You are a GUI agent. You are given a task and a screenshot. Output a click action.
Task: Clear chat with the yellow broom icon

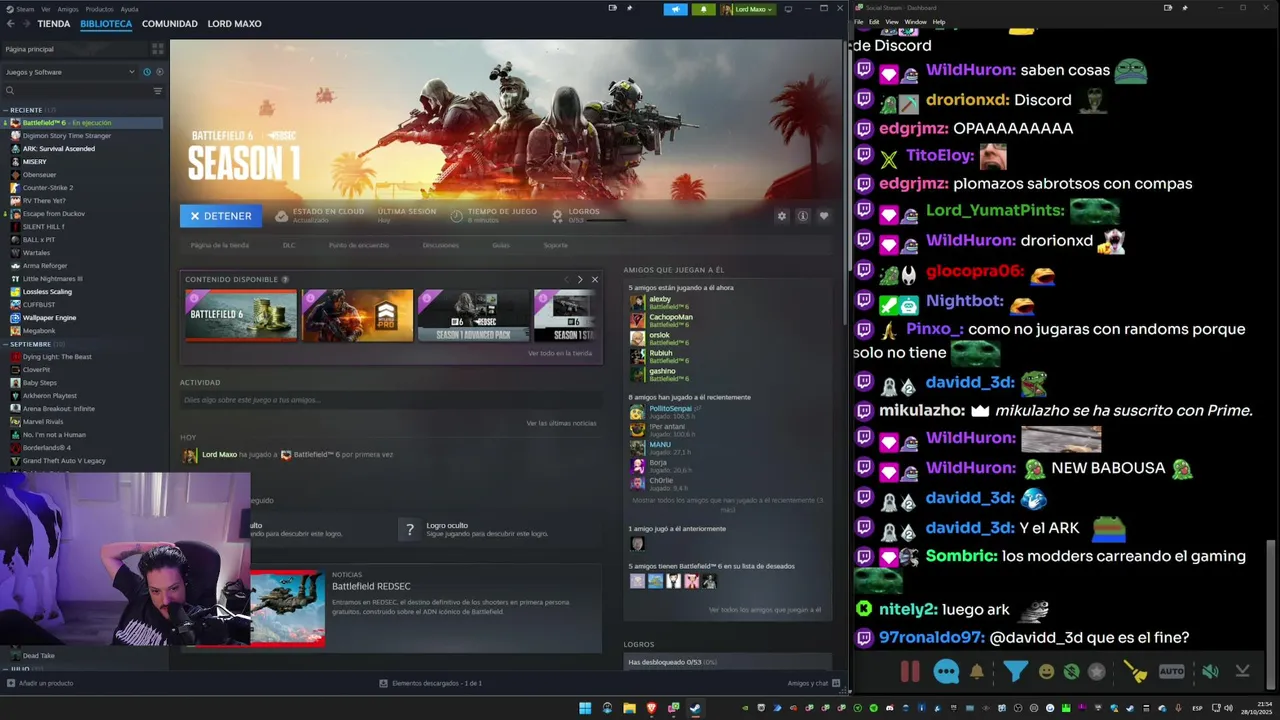1135,672
